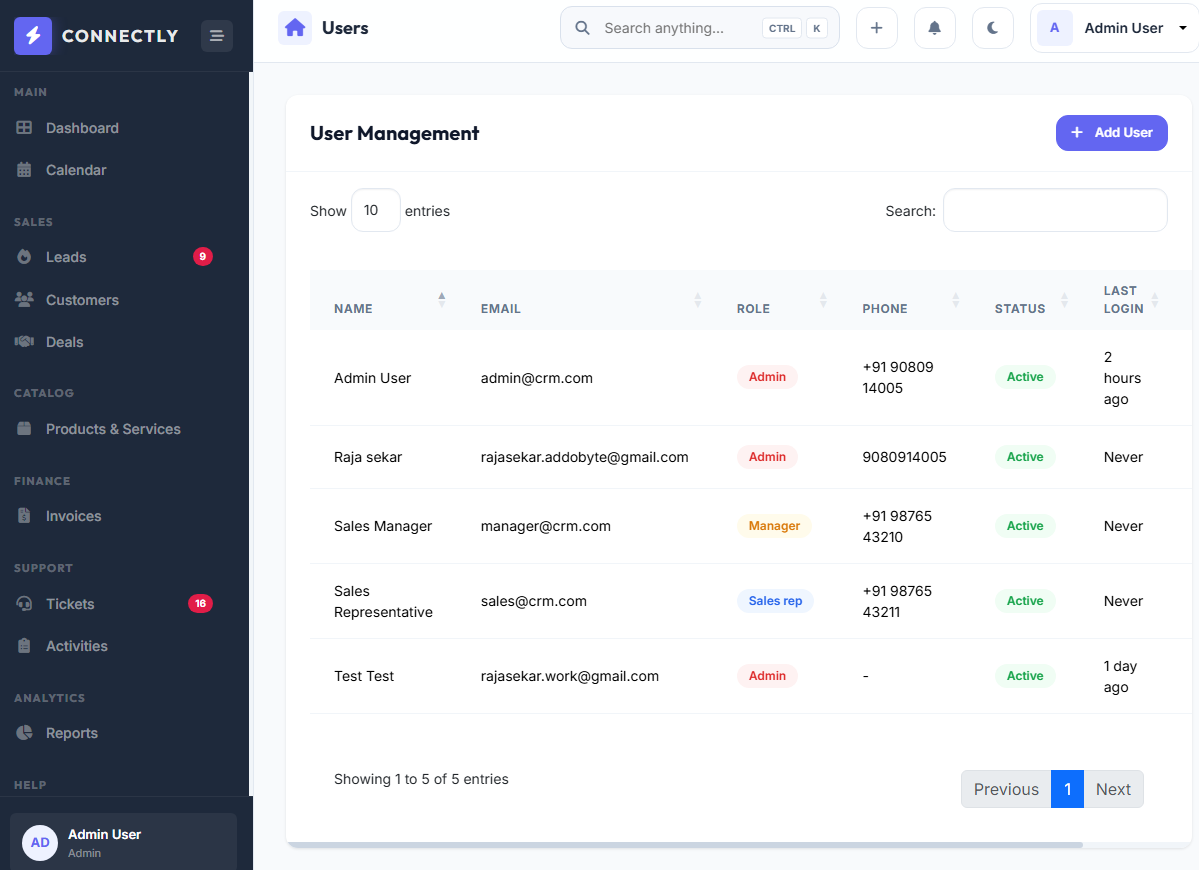Click the Connectly lightning bolt logo
Screen dimensions: 1199x870
tap(33, 35)
